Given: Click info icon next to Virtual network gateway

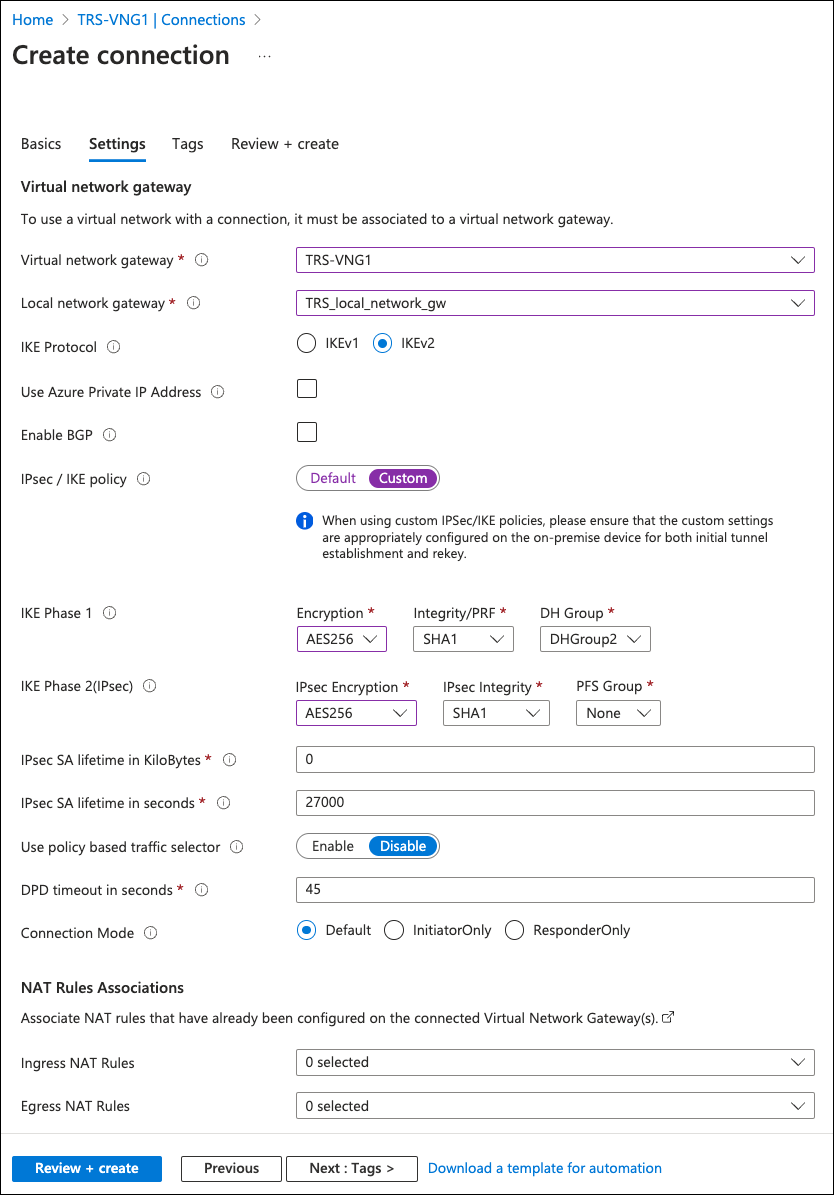Looking at the screenshot, I should [202, 260].
